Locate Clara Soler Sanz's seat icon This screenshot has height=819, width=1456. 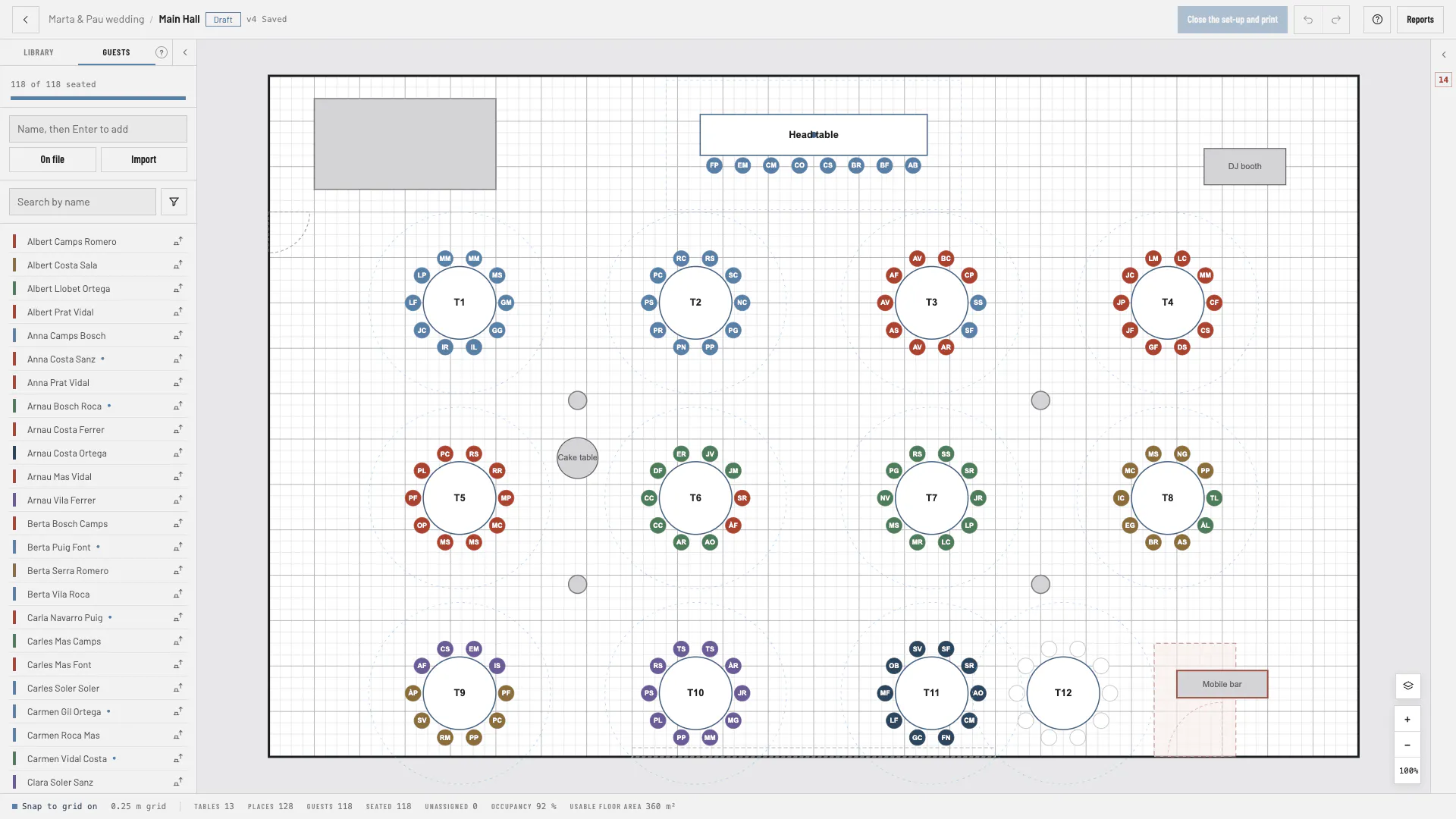pos(178,782)
